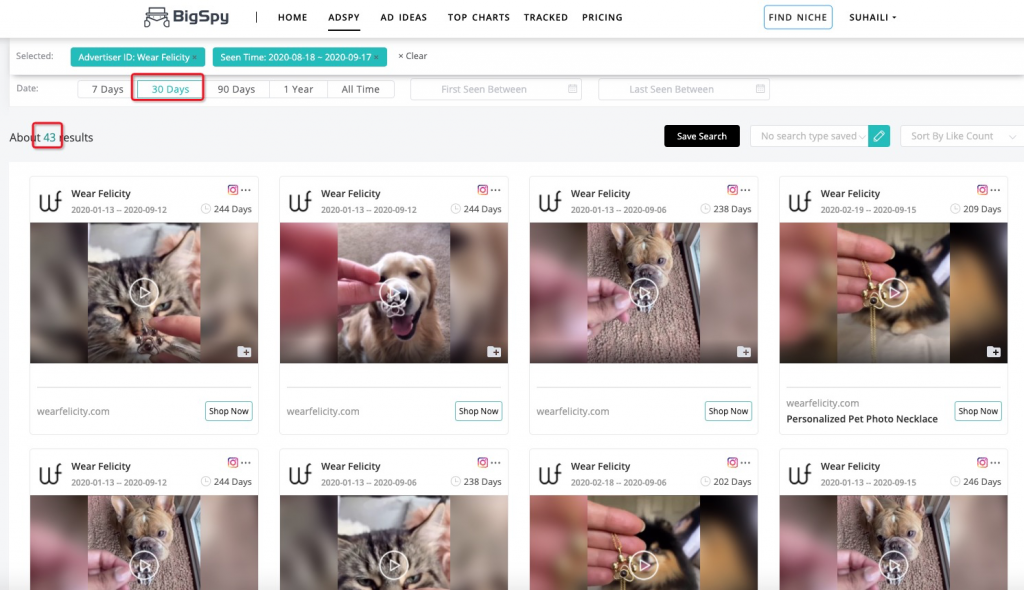Open more options on golden retriever ad
1024x590 pixels.
tap(496, 189)
